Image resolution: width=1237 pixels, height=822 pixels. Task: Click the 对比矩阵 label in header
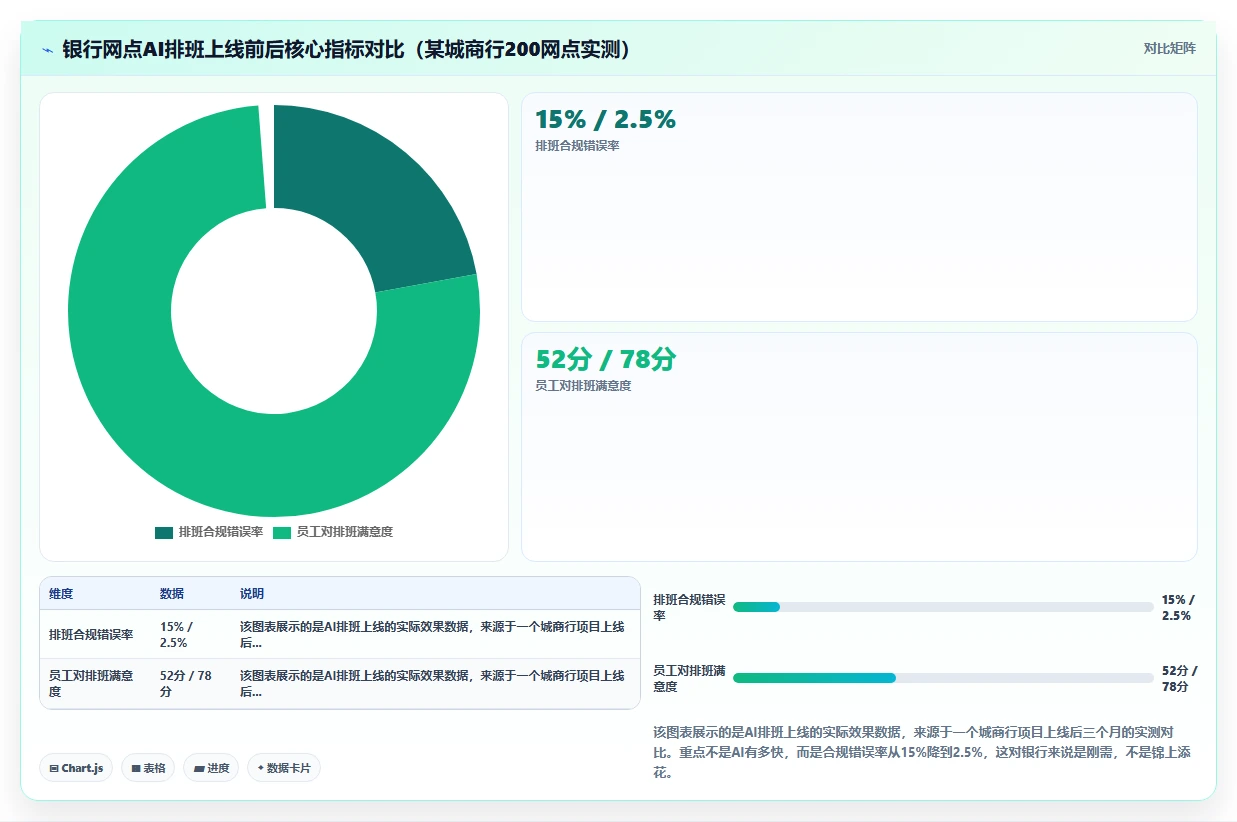point(1169,48)
